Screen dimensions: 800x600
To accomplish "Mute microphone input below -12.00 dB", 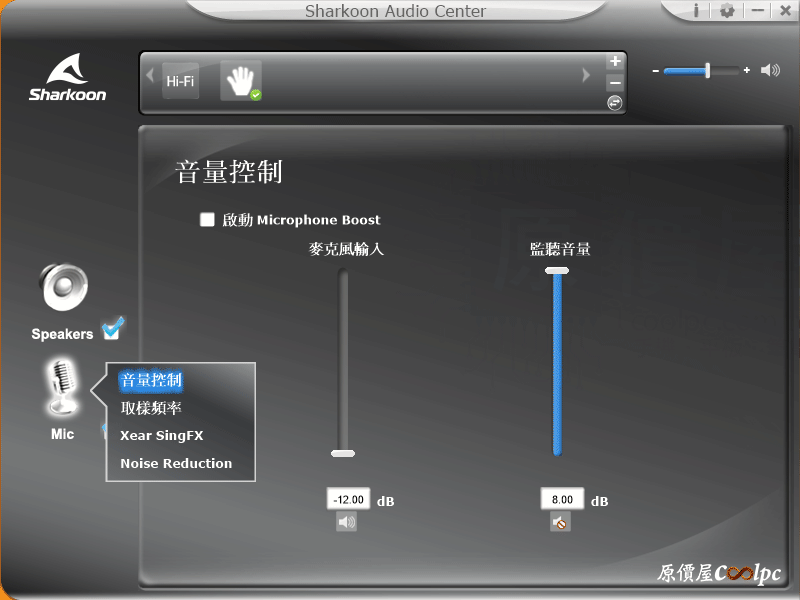I will click(x=346, y=522).
